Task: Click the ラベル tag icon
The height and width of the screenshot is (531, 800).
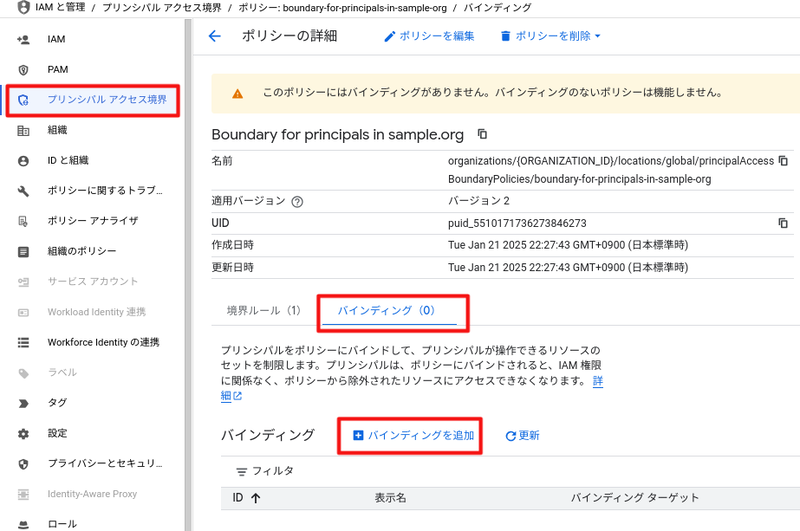Action: click(23, 373)
